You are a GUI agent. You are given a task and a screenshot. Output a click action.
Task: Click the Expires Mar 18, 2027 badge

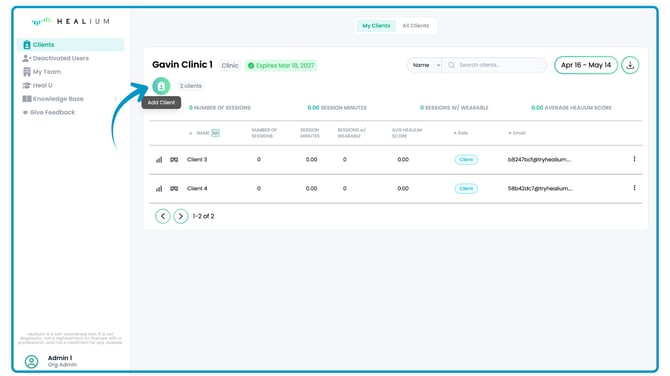281,65
